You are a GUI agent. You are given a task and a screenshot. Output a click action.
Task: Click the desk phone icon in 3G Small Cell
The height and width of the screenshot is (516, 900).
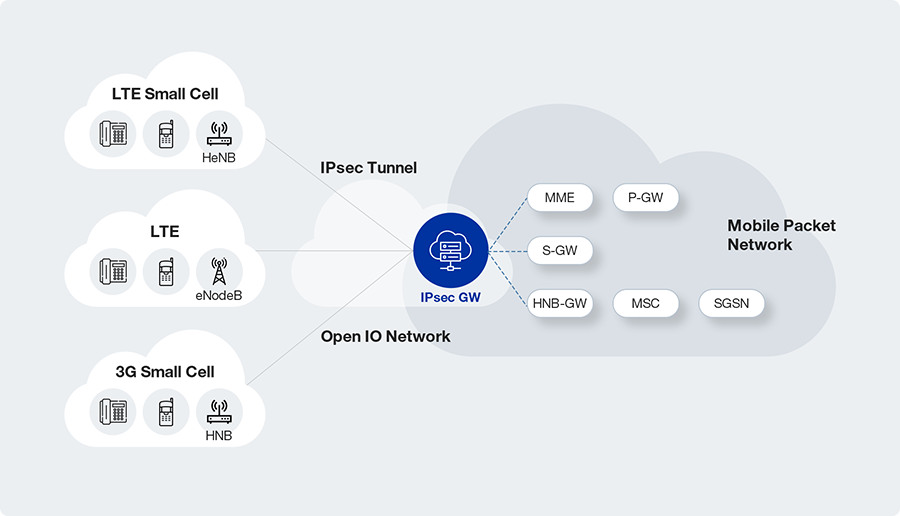tap(113, 412)
